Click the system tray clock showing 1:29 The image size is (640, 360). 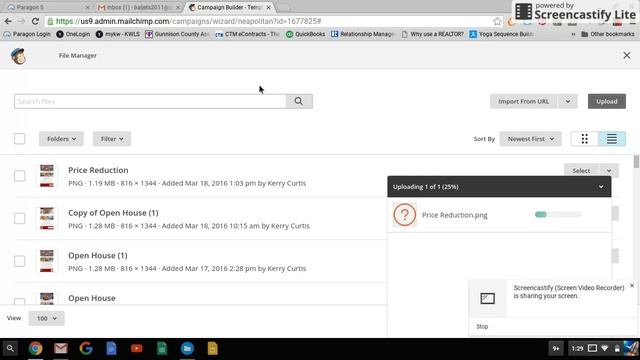pos(577,349)
